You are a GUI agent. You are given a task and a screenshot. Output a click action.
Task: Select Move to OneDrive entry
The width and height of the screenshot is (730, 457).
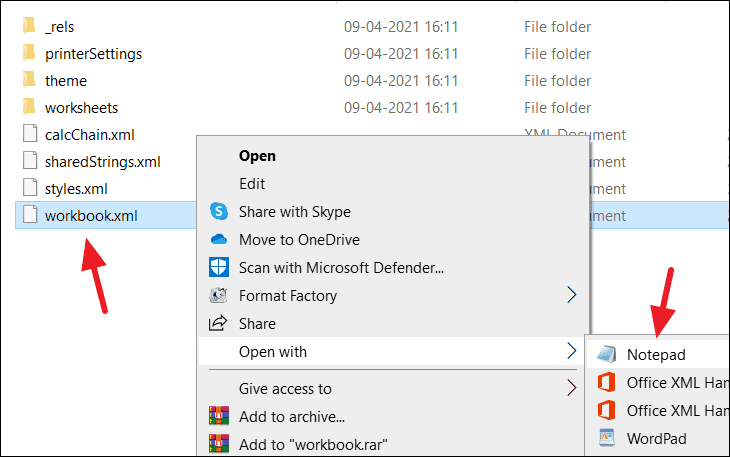tap(299, 240)
